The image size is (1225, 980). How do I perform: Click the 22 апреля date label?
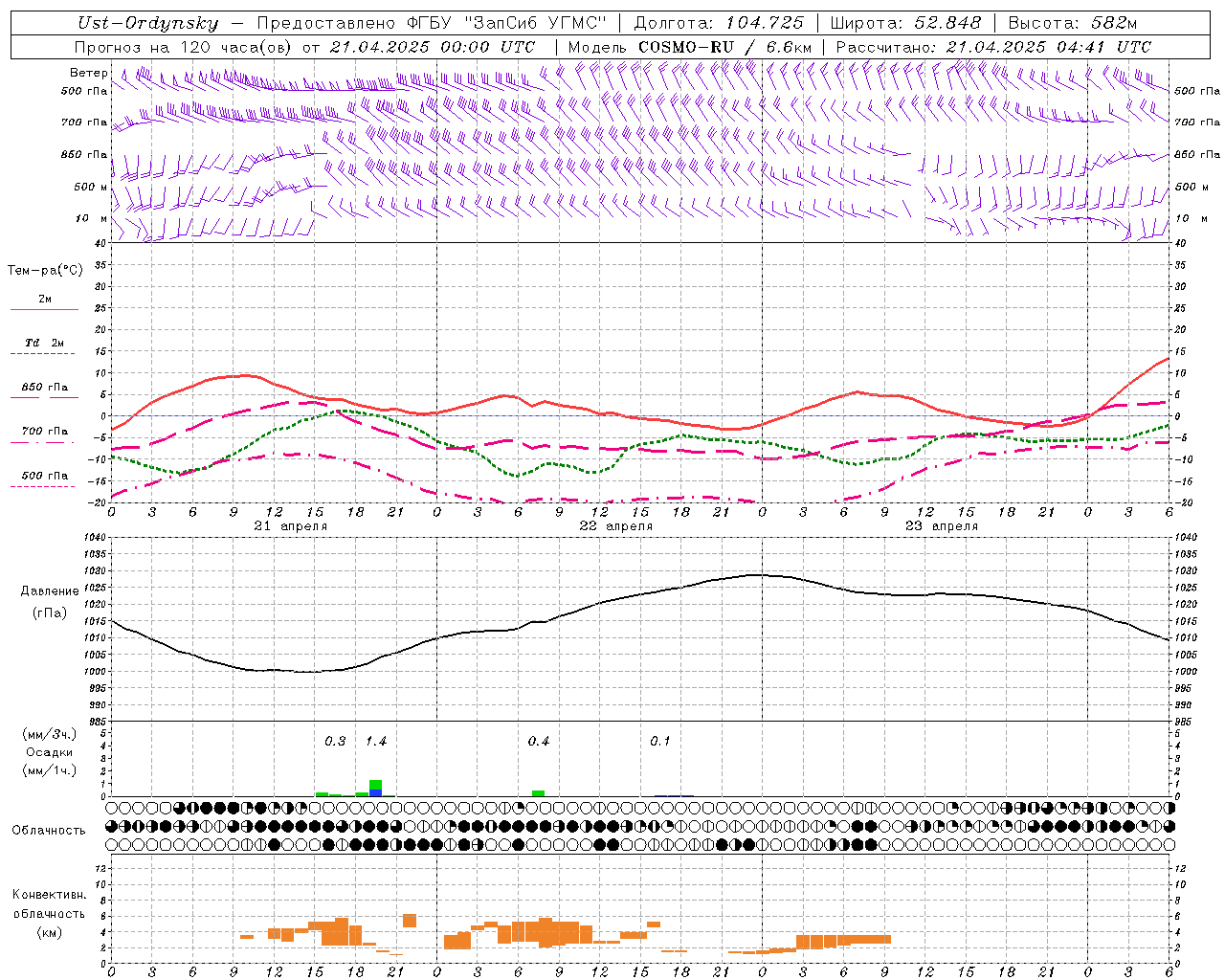(x=616, y=526)
